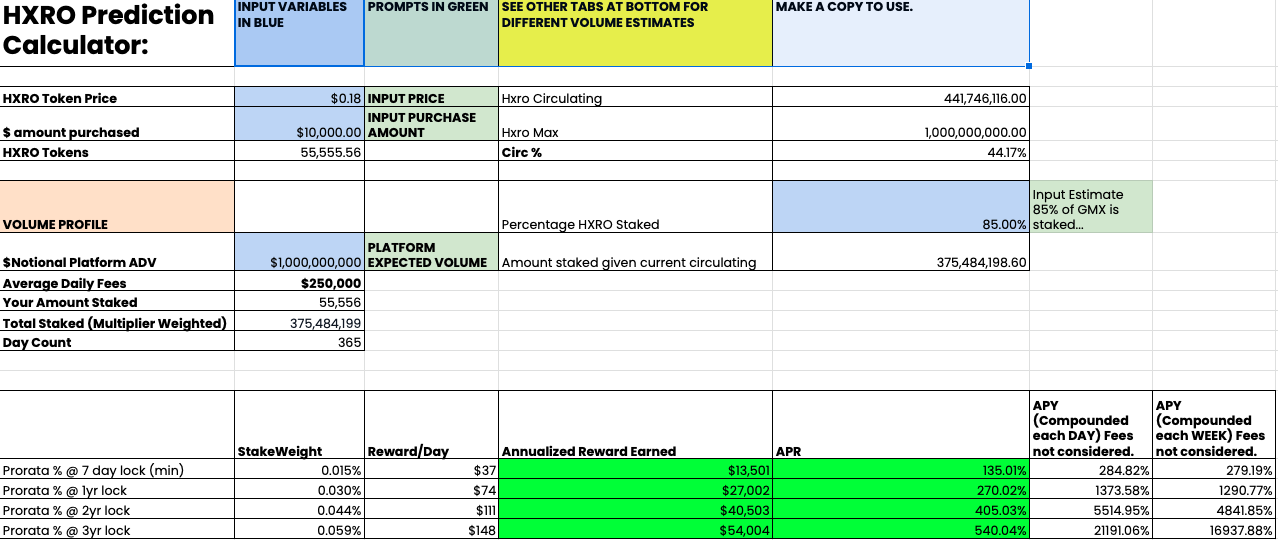Image resolution: width=1278 pixels, height=540 pixels.
Task: Click the INPUT PURCHASE AMOUNT prompt cell
Action: (x=431, y=125)
